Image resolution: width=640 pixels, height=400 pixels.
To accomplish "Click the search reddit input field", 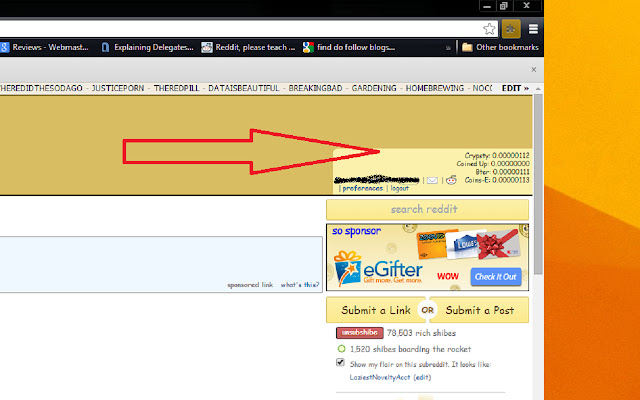I will point(427,209).
